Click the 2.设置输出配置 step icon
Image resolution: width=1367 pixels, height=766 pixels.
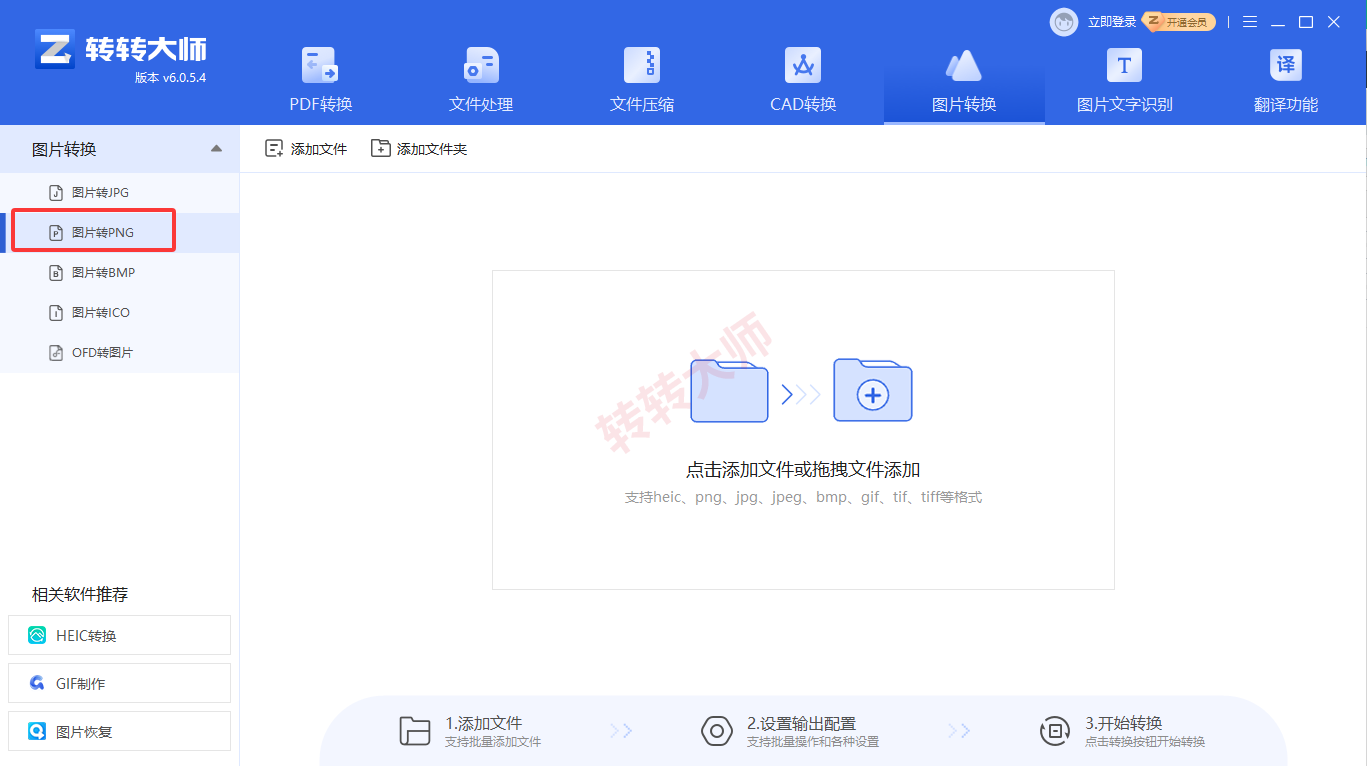[x=717, y=731]
